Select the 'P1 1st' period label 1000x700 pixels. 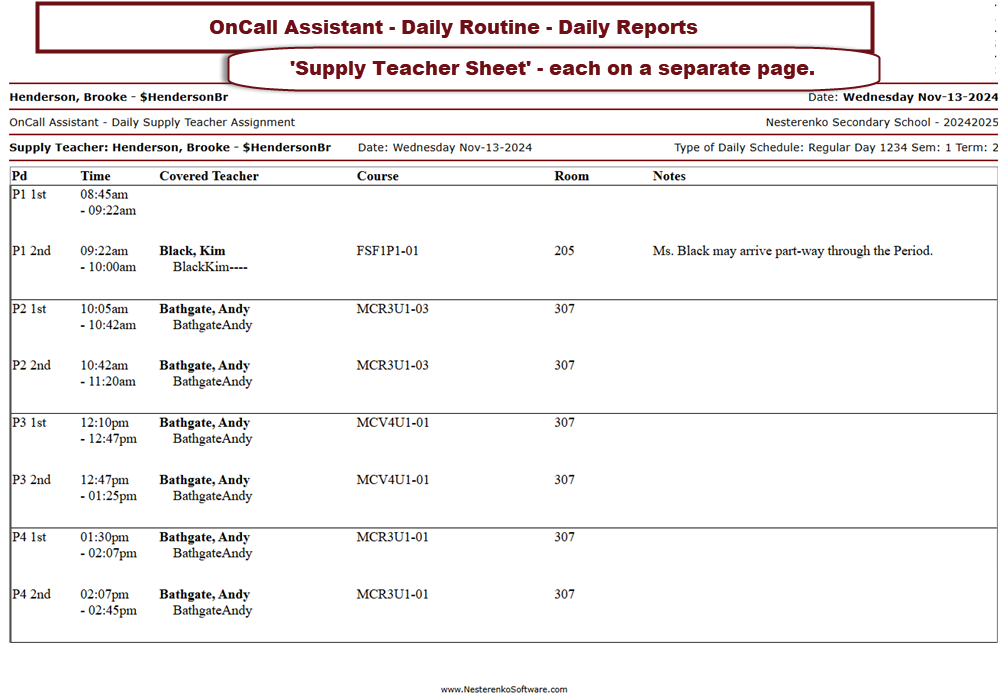pyautogui.click(x=29, y=194)
